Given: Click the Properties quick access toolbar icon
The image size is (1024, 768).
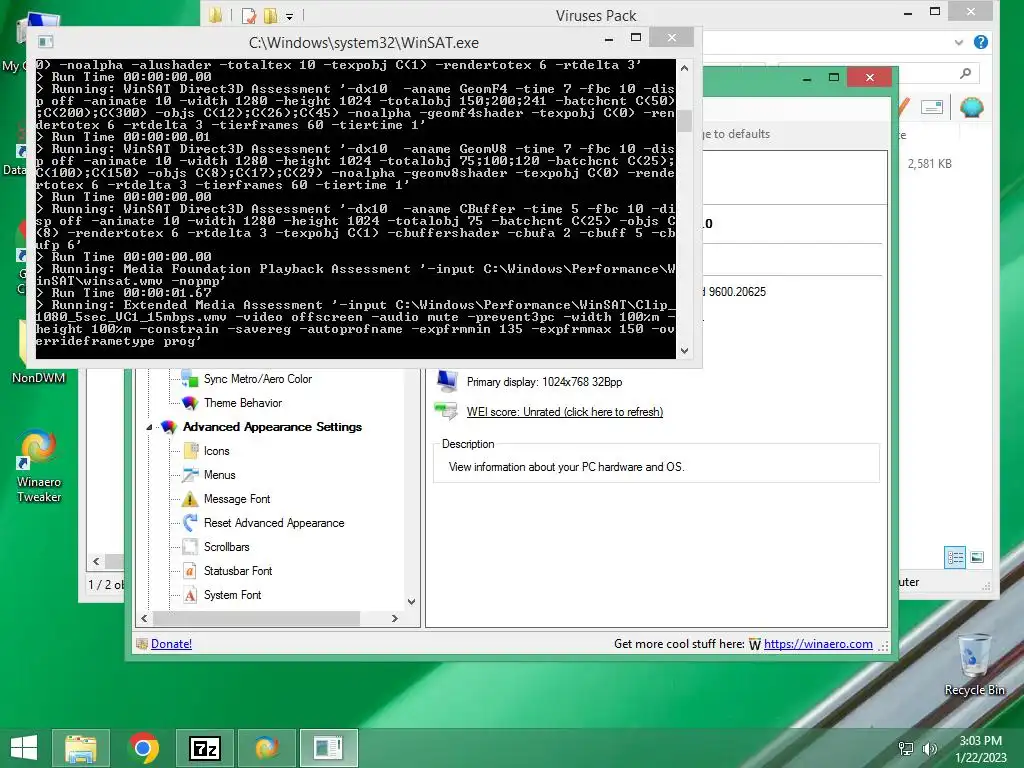Looking at the screenshot, I should [x=249, y=16].
